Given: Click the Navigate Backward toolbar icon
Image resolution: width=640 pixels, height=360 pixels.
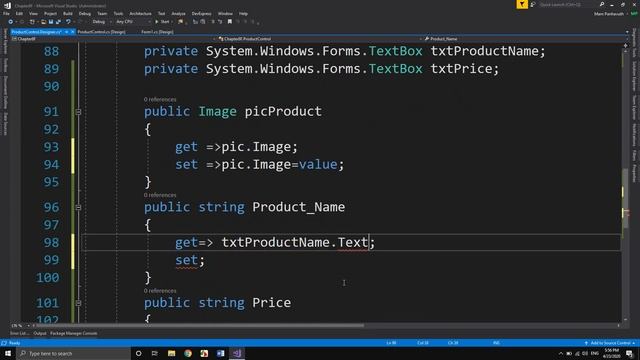Looking at the screenshot, I should (10, 22).
